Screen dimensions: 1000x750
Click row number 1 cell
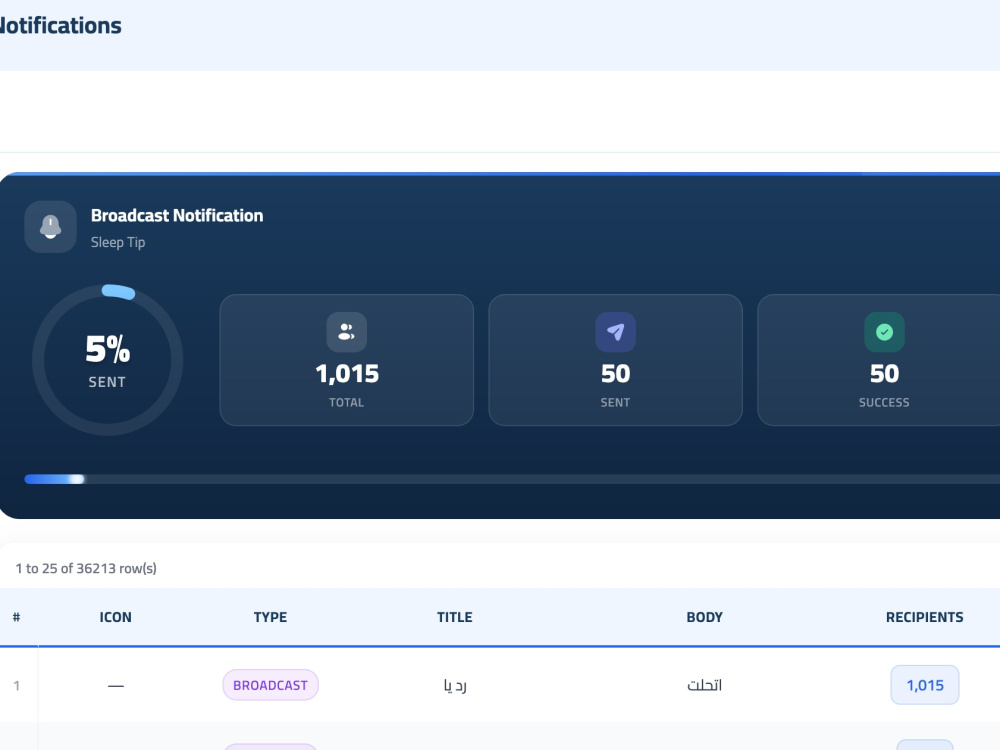[17, 686]
